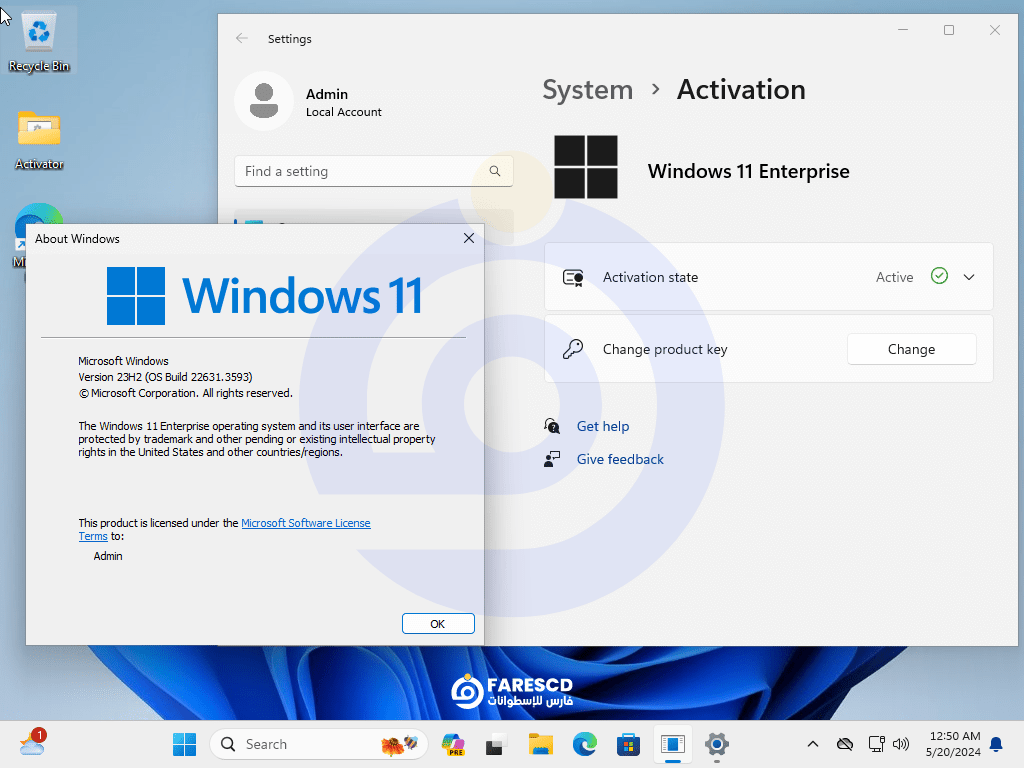Image resolution: width=1024 pixels, height=768 pixels.
Task: Click the Settings back arrow
Action: (x=242, y=39)
